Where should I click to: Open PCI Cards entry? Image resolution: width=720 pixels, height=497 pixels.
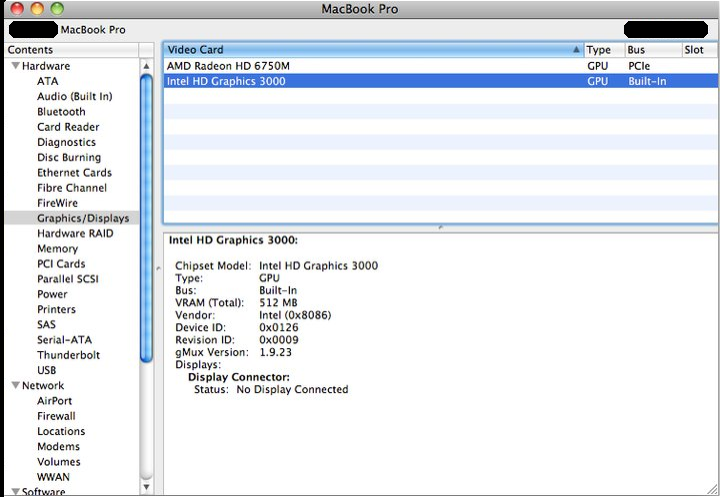point(61,264)
